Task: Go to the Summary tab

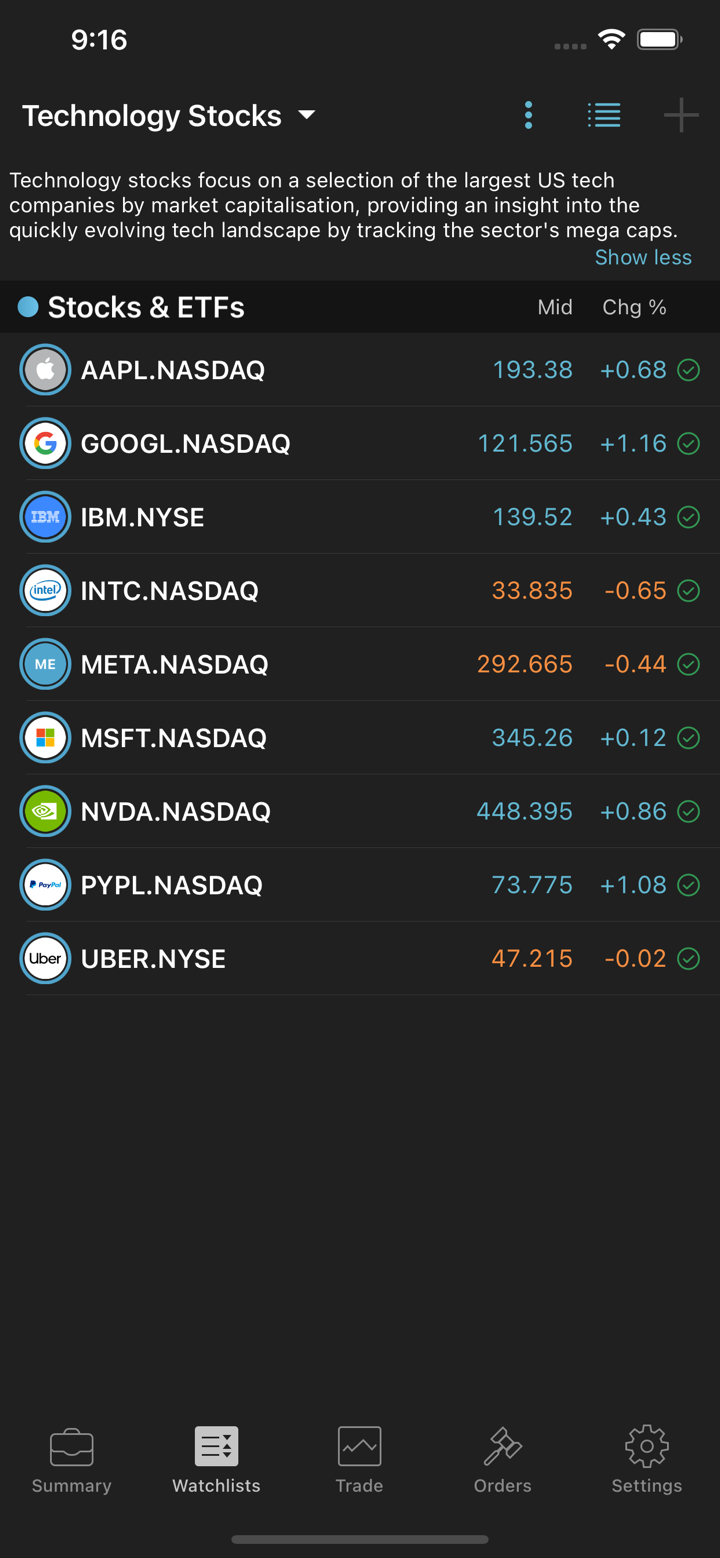Action: [71, 1460]
